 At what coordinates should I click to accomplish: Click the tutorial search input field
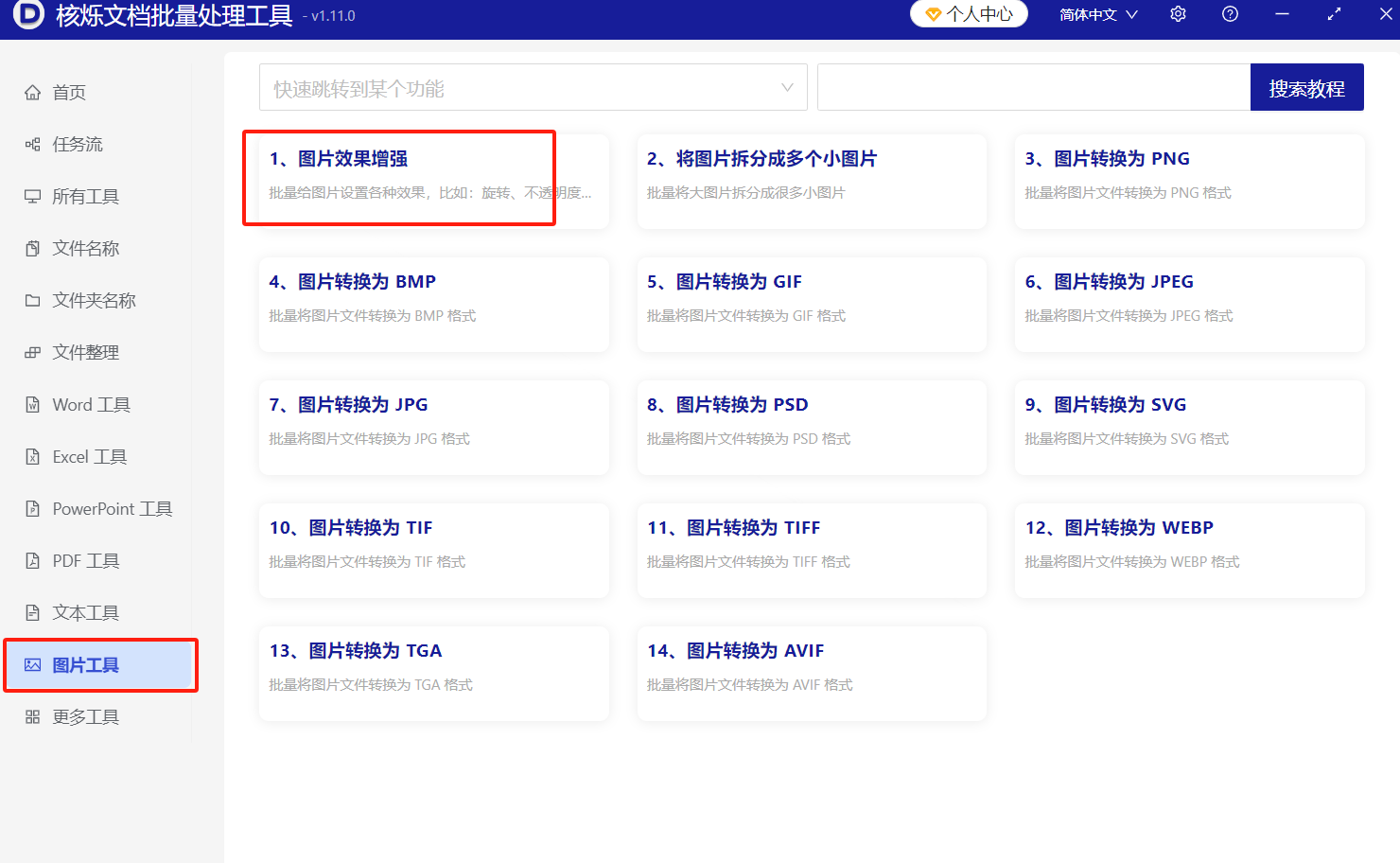point(1031,86)
